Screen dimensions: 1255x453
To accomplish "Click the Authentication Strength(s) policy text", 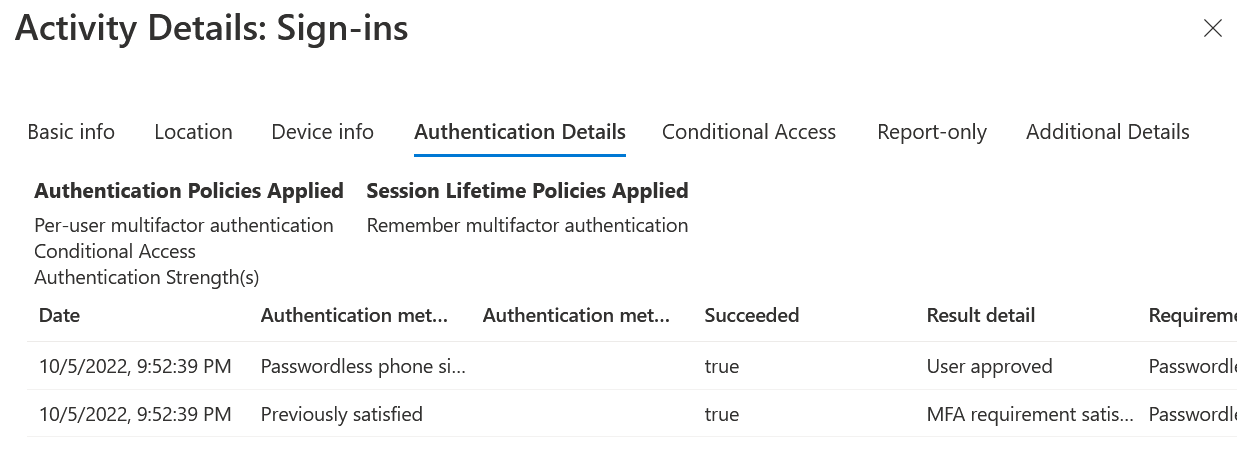I will click(x=146, y=277).
